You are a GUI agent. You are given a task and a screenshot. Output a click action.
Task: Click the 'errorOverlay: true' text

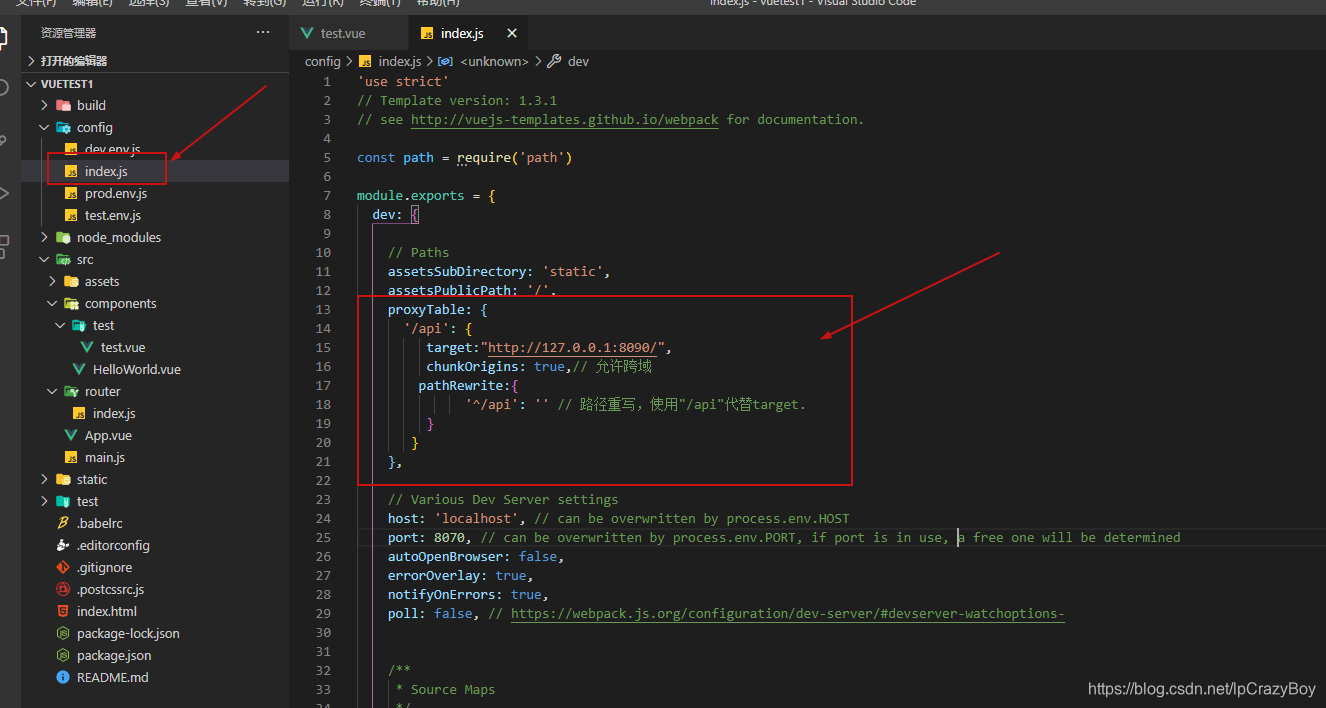point(457,575)
